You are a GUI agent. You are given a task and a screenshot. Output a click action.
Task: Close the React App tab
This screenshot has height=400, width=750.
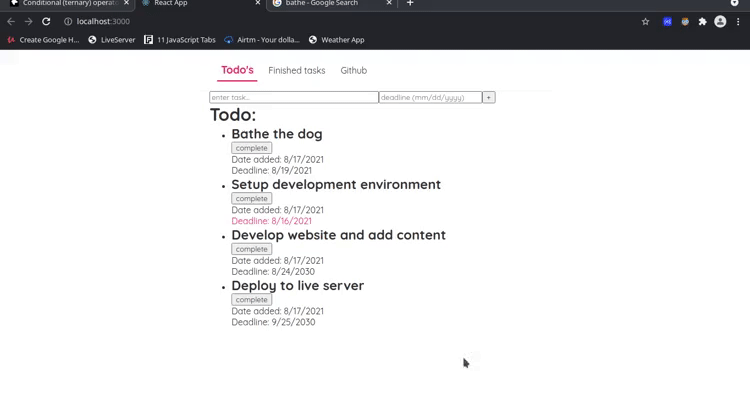click(x=257, y=3)
